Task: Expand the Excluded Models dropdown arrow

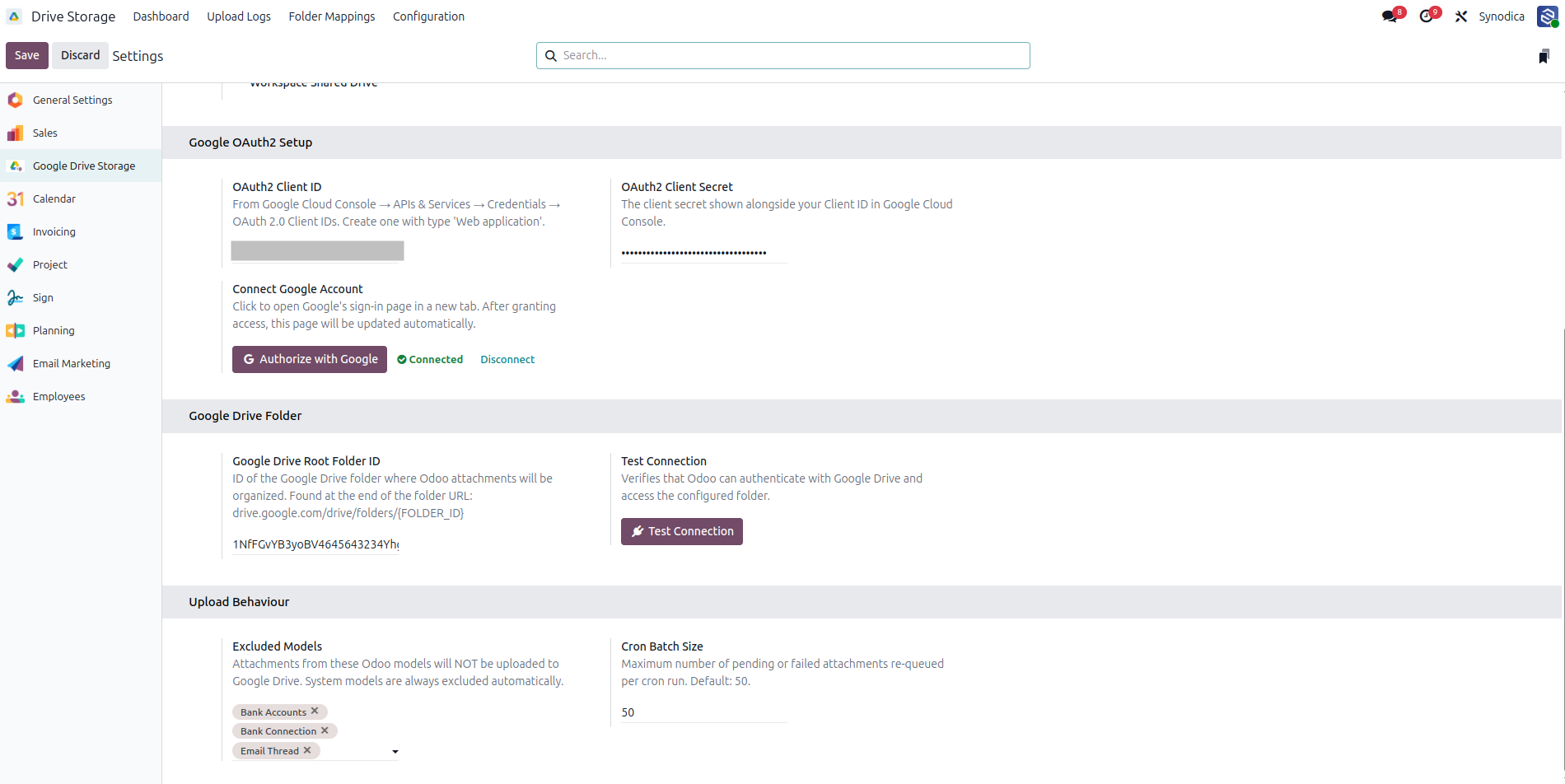Action: click(x=395, y=751)
